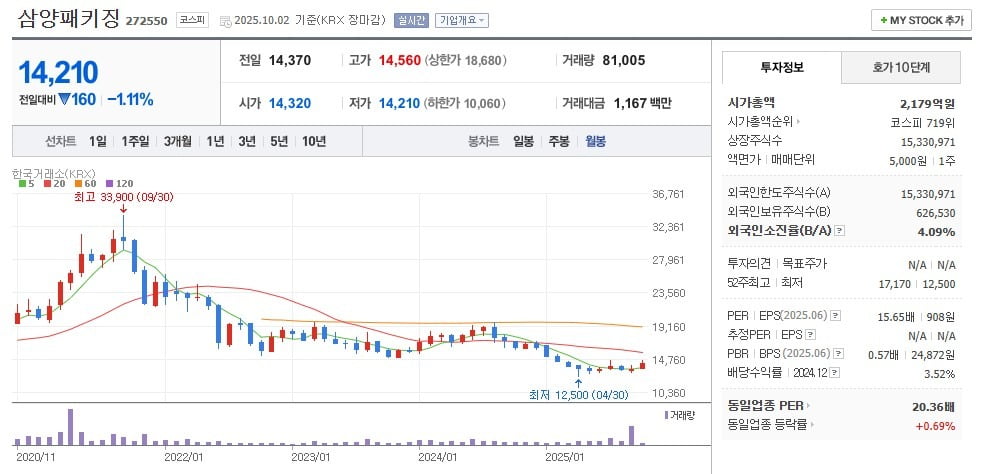Switch candle chart to 일봉
The width and height of the screenshot is (986, 474).
[523, 141]
